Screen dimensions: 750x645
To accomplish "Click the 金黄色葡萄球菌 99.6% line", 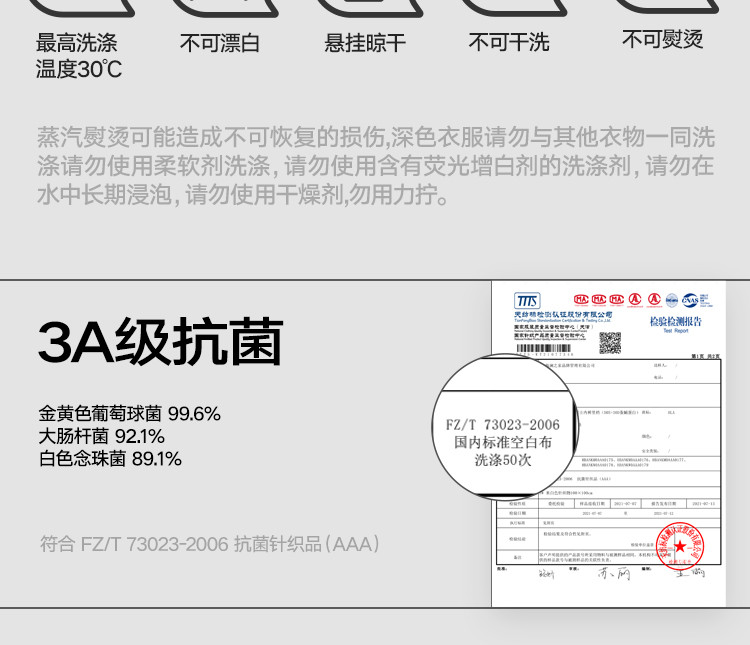I will click(x=129, y=414).
